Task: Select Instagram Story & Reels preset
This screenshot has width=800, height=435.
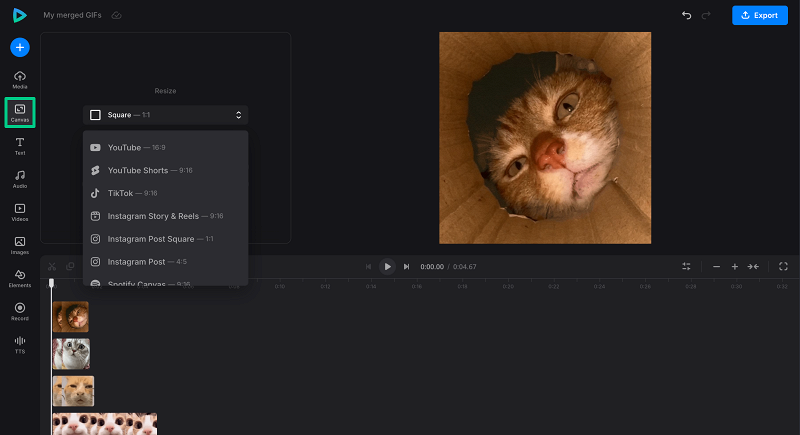Action: tap(165, 216)
